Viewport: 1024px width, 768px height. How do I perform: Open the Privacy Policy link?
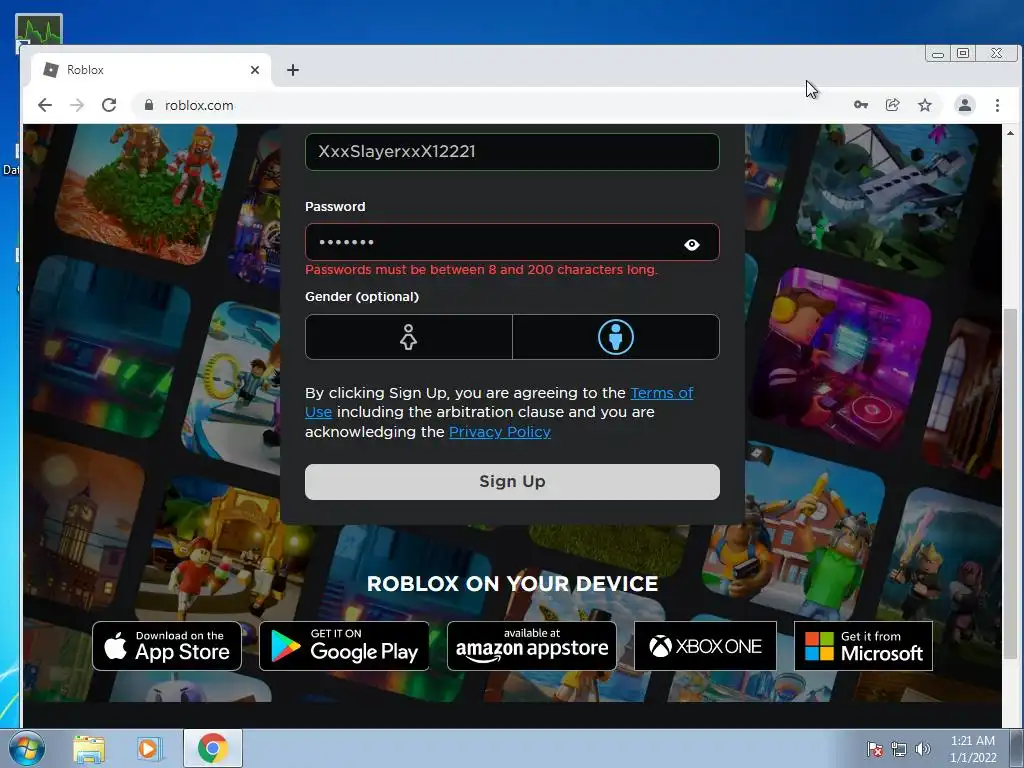[500, 432]
